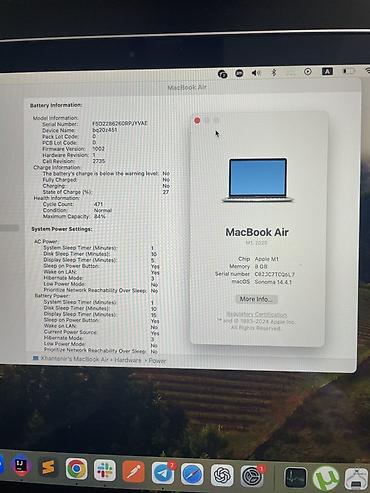The width and height of the screenshot is (370, 493).
Task: Open IntelliJ IDEA from the Dock
Action: pyautogui.click(x=22, y=466)
